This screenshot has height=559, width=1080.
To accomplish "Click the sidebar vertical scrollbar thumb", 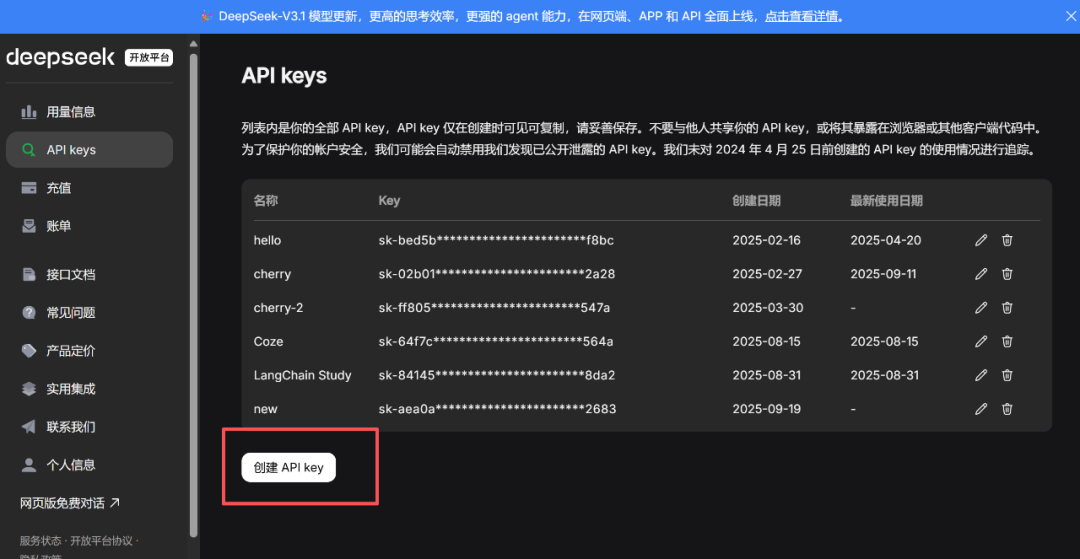I will (194, 293).
